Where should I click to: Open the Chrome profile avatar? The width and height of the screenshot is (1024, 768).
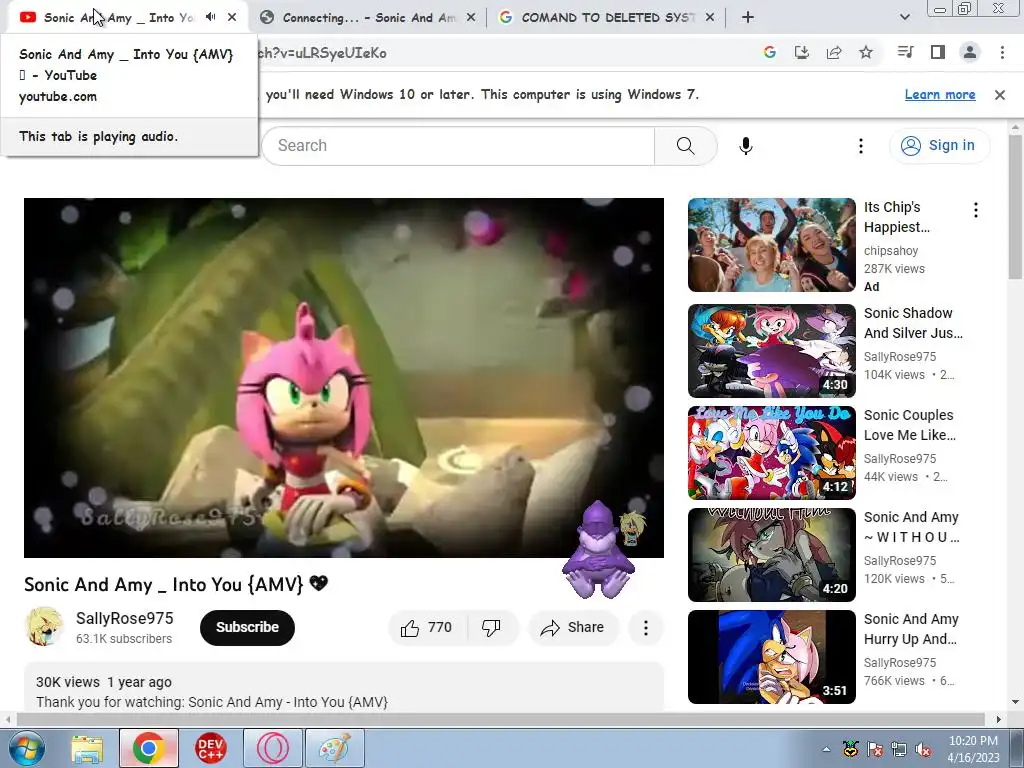(970, 52)
